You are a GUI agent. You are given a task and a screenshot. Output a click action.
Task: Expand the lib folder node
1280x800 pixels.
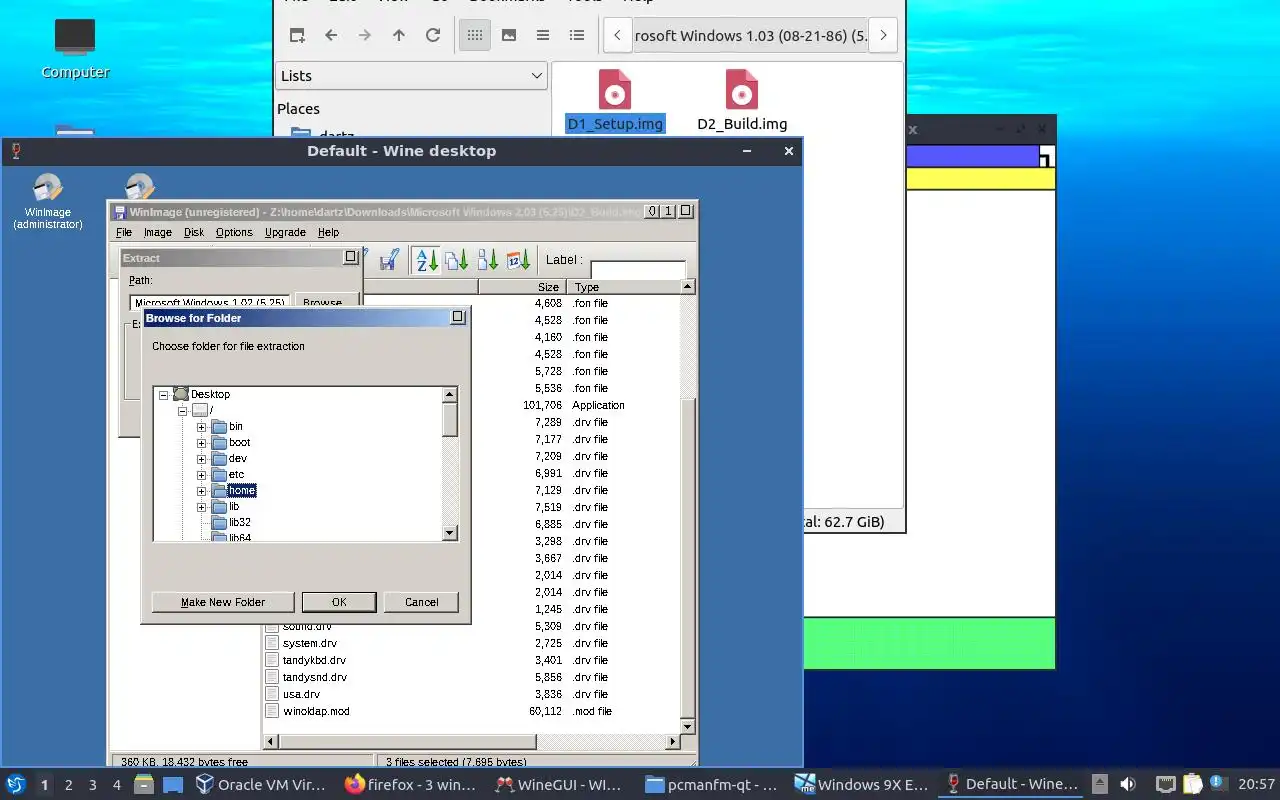201,507
